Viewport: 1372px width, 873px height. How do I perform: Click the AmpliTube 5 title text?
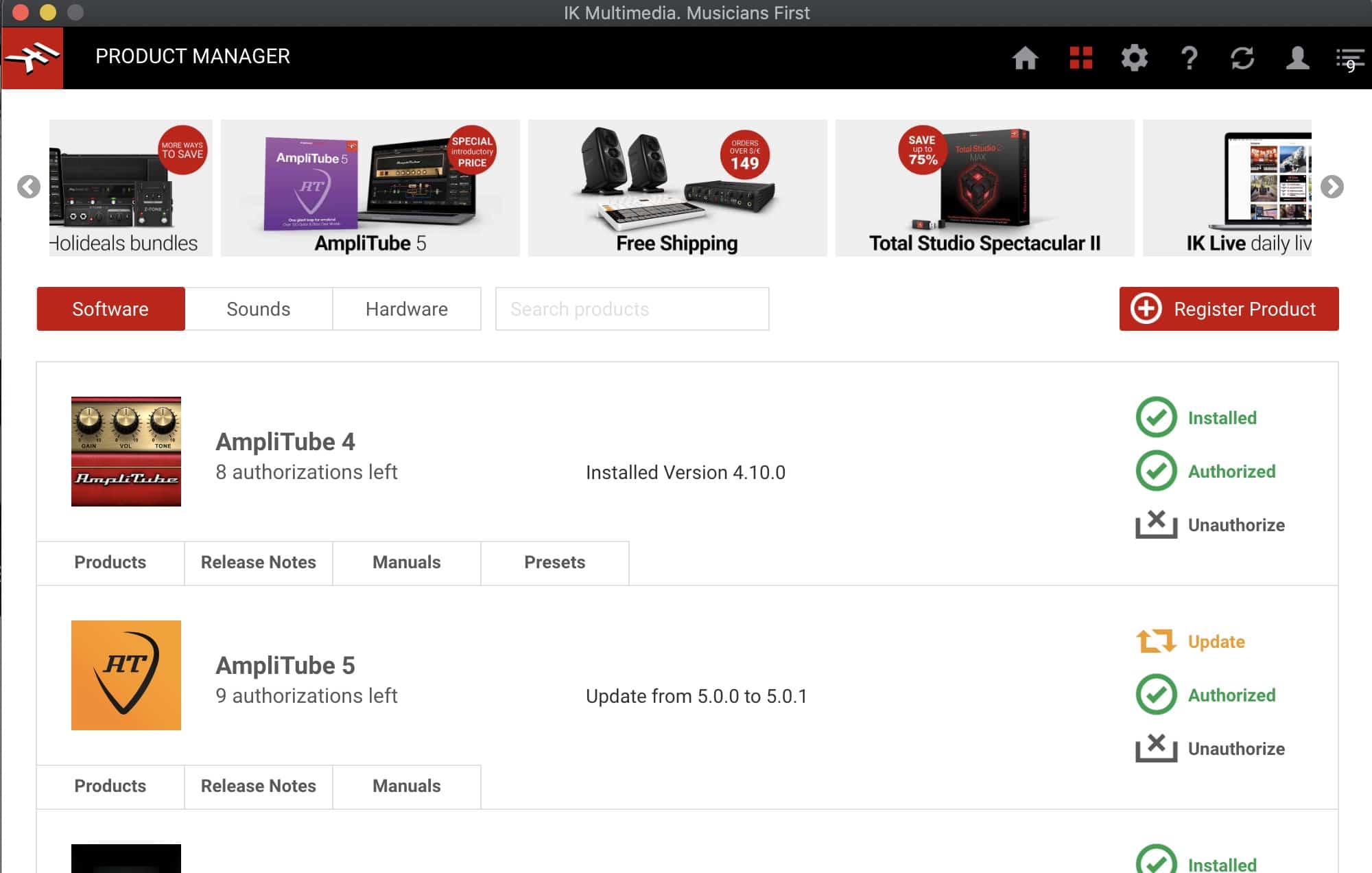coord(285,666)
